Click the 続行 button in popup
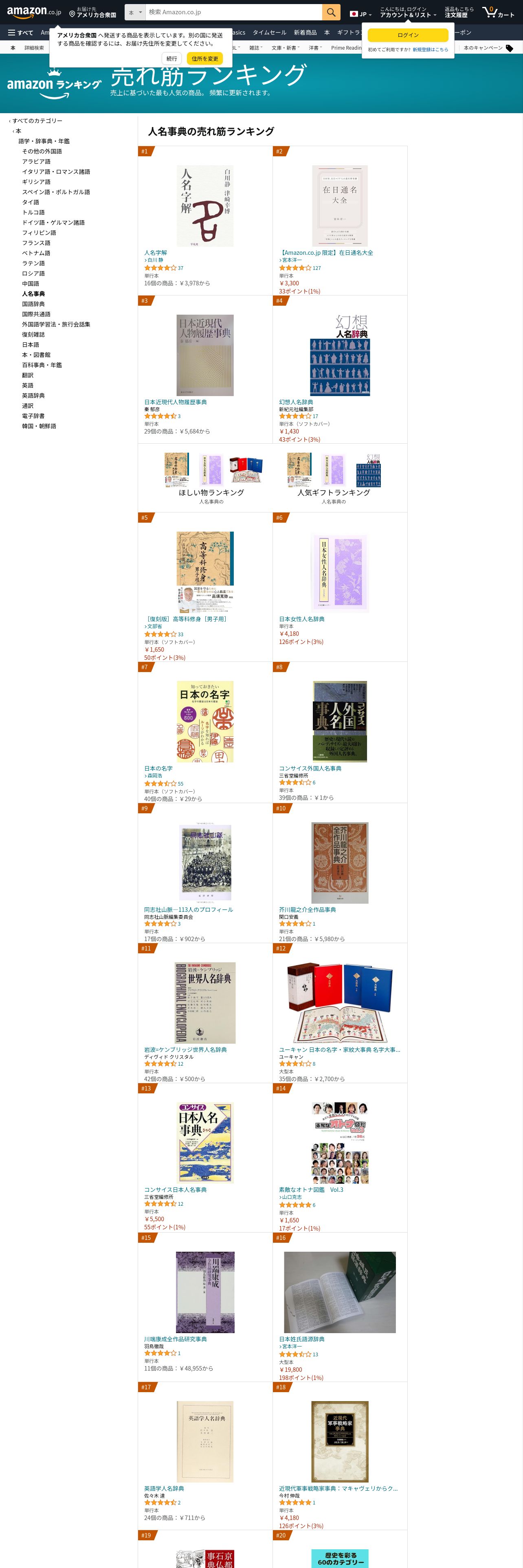Viewport: 523px width, 1568px height. tap(172, 59)
